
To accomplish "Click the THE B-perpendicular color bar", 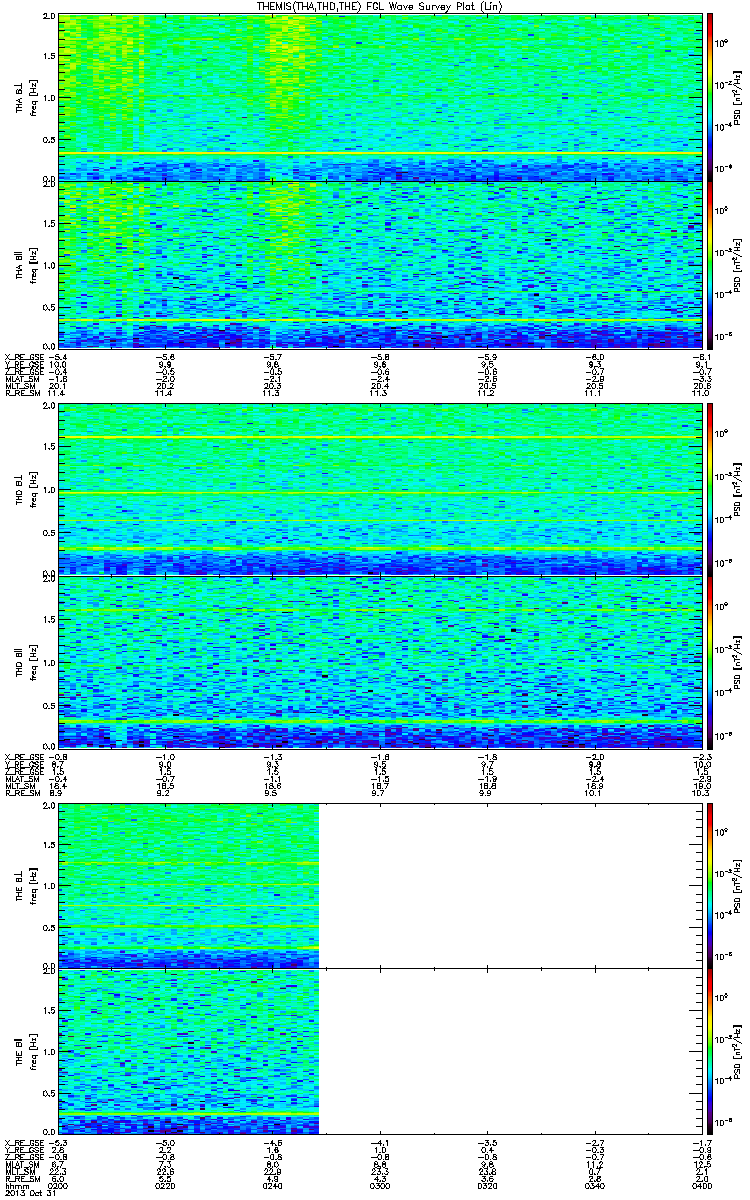I will tap(710, 885).
